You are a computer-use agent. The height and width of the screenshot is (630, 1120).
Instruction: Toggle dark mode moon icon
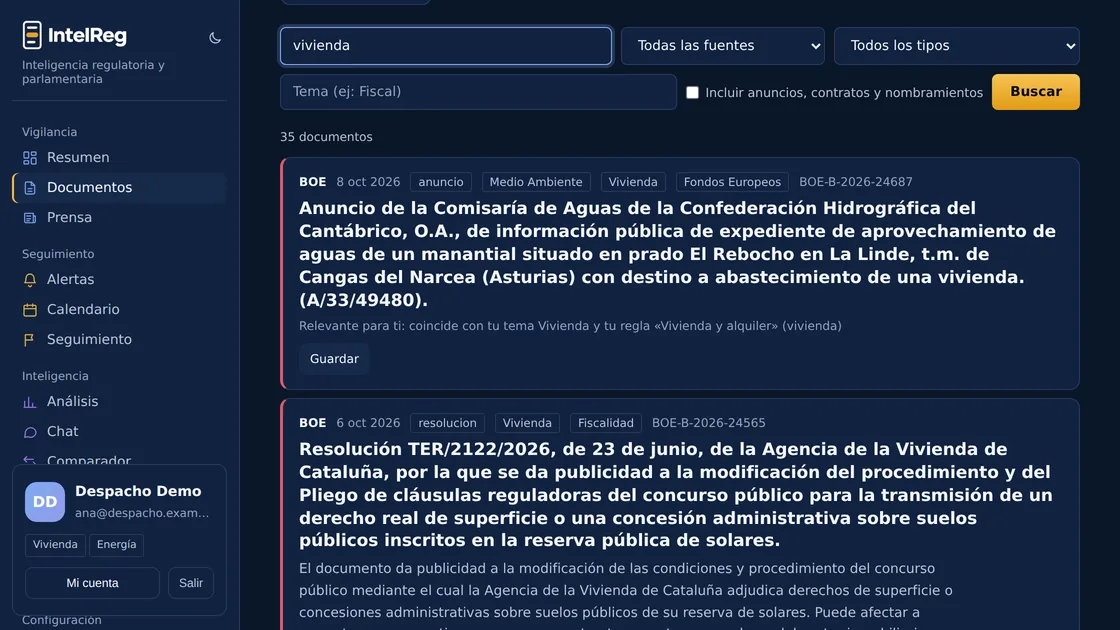[214, 38]
